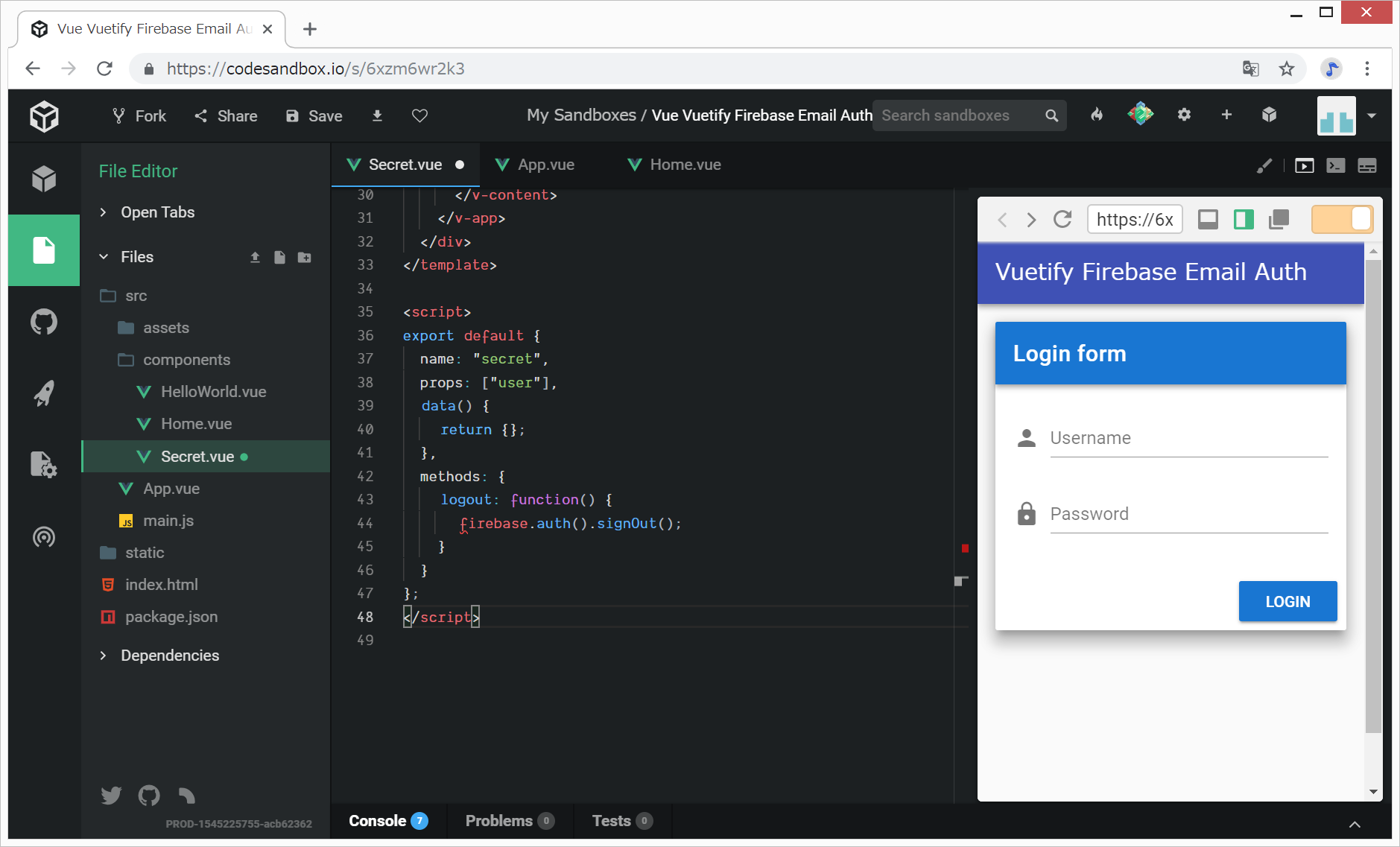Refresh the preview browser pane
The height and width of the screenshot is (847, 1400).
(x=1062, y=220)
